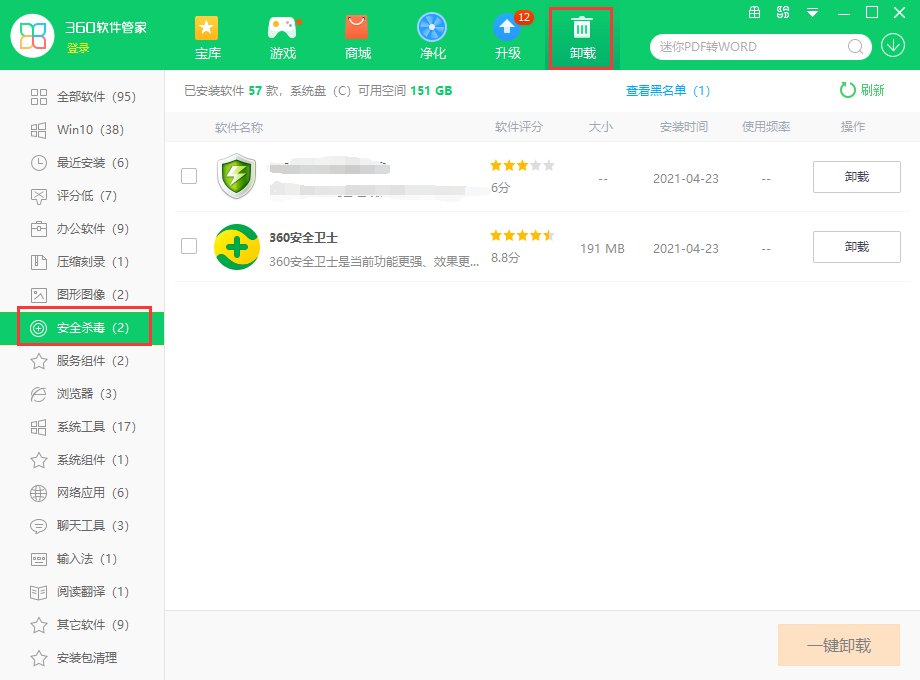
Task: Click the 一键卸载 batch uninstall button
Action: pyautogui.click(x=839, y=645)
